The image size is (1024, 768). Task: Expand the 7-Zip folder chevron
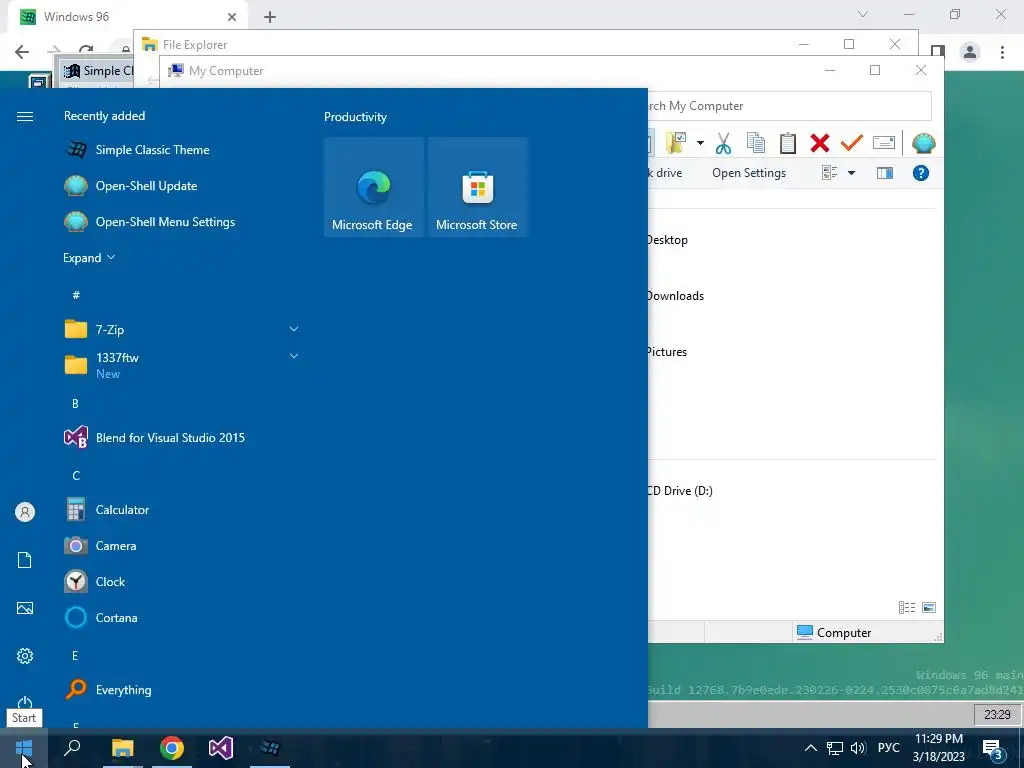tap(294, 329)
